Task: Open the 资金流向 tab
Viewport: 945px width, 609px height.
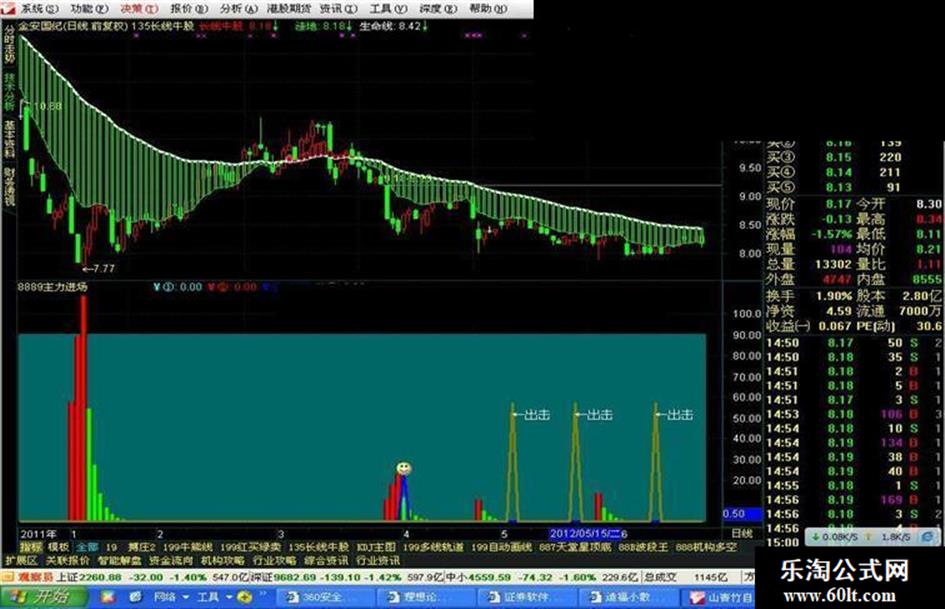Action: 171,561
